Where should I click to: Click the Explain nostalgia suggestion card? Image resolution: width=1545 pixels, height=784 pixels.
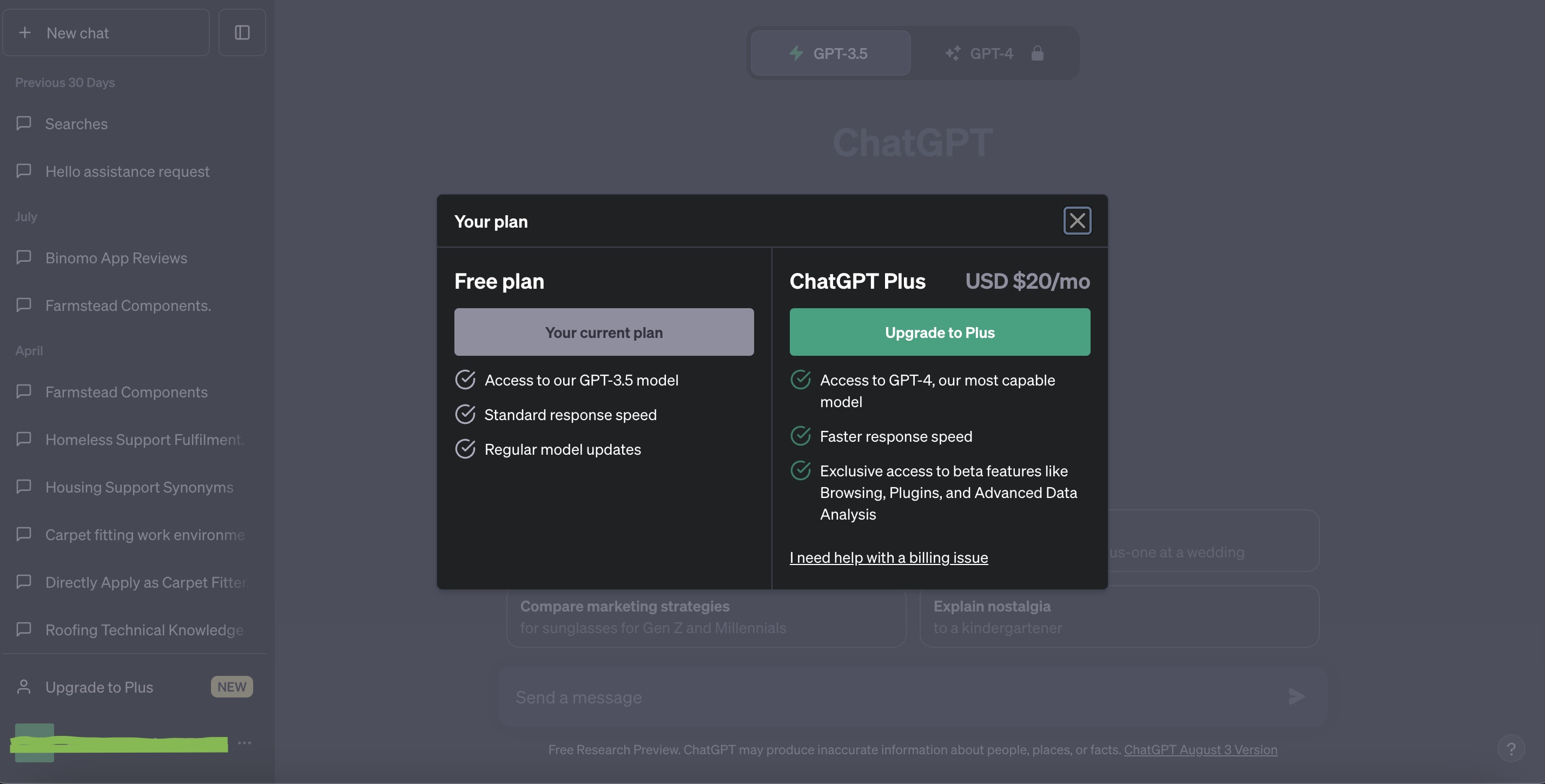click(1119, 616)
